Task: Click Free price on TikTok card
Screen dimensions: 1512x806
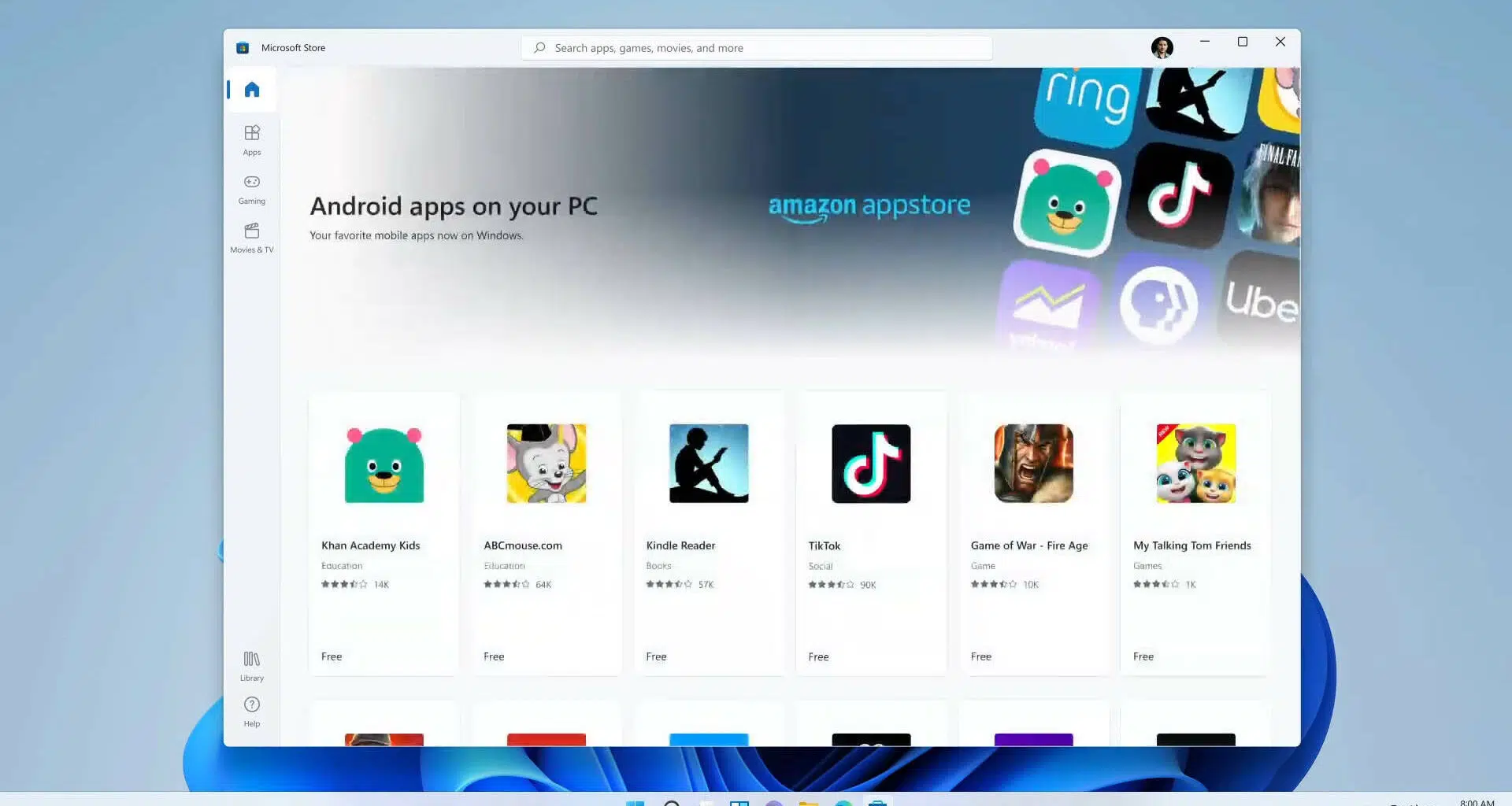Action: pyautogui.click(x=818, y=656)
